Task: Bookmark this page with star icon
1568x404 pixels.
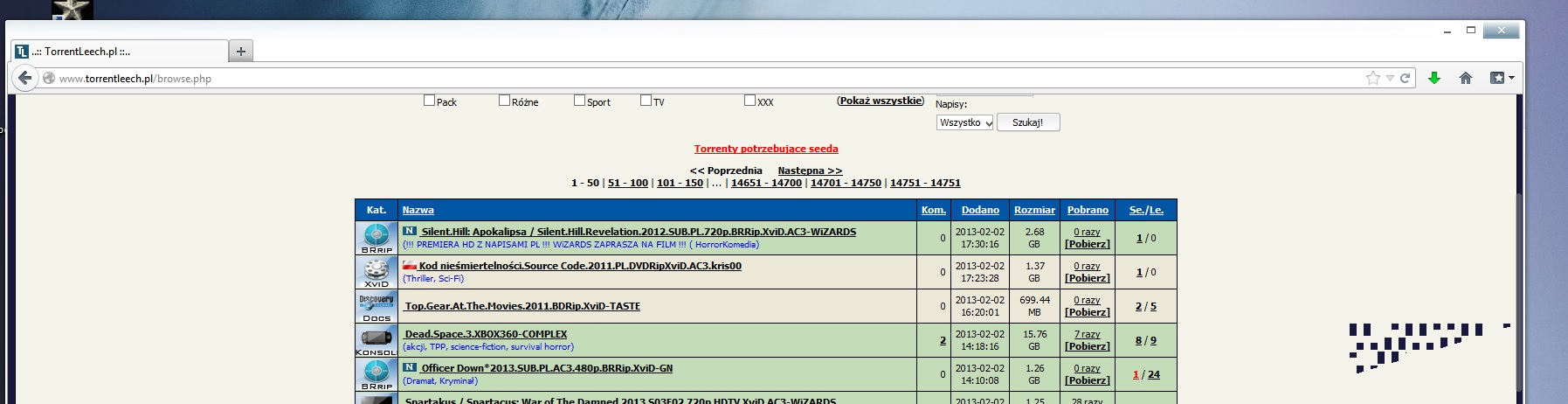Action: click(1372, 78)
